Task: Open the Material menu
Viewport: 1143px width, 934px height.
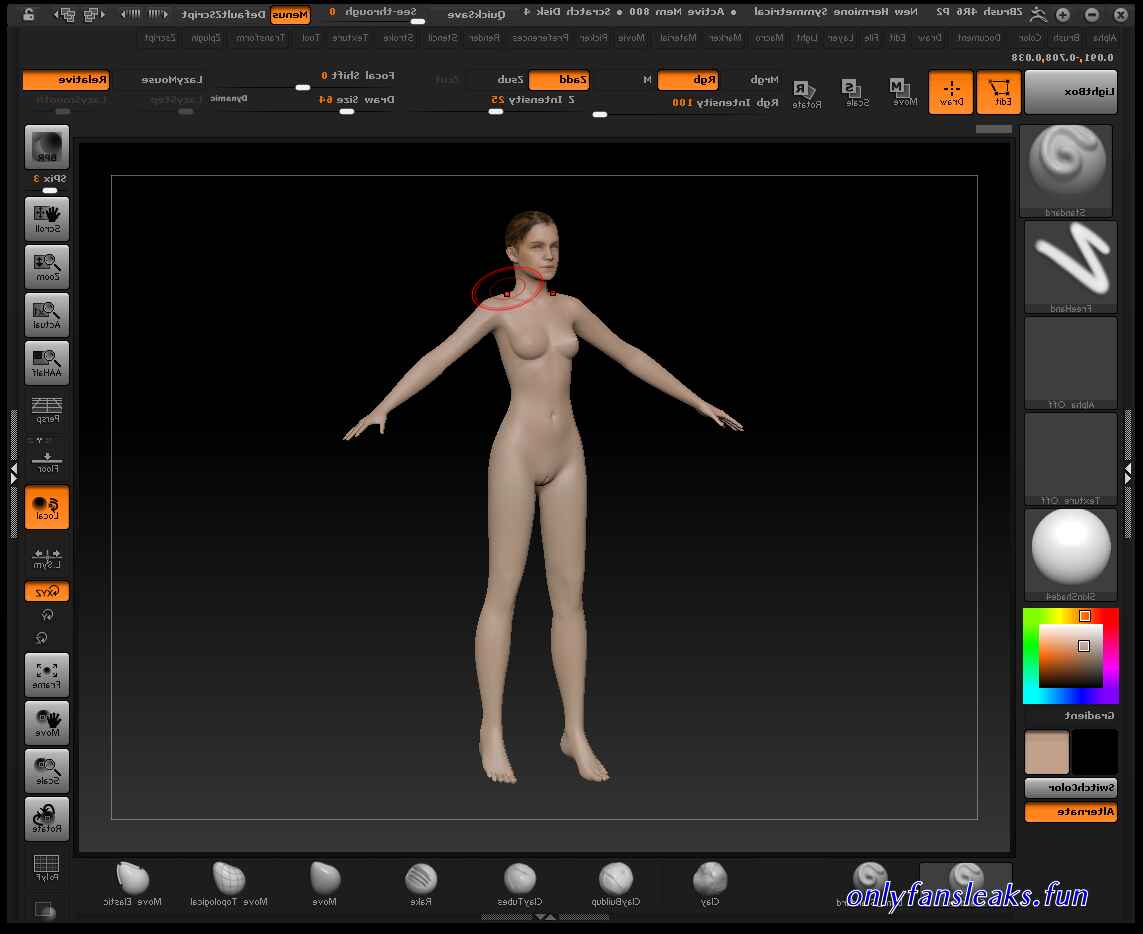Action: pos(678,37)
